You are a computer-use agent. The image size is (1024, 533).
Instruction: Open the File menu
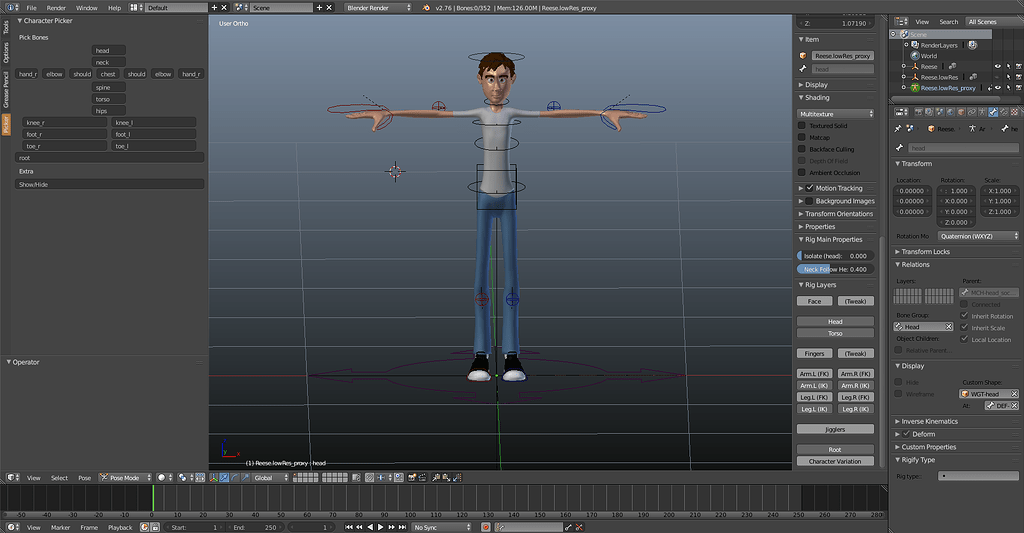31,8
